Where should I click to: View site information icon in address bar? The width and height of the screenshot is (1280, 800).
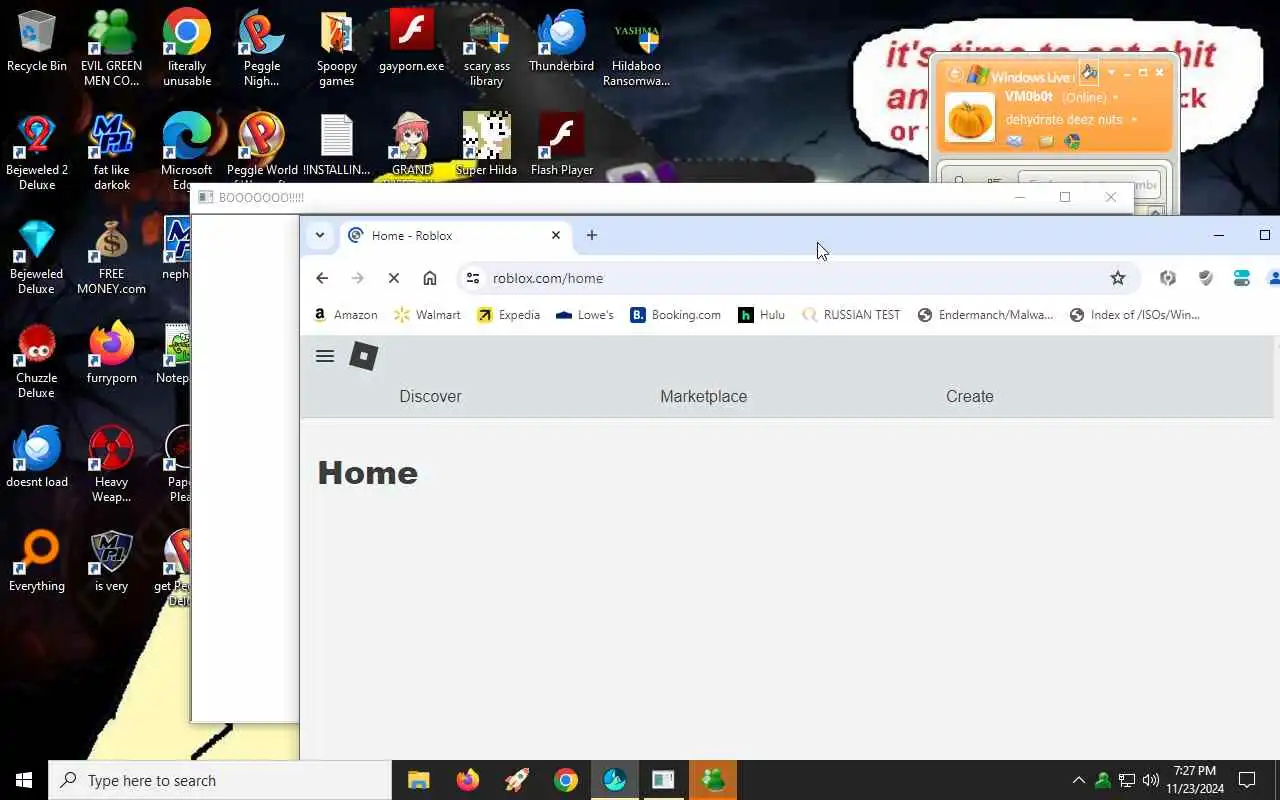pos(473,278)
